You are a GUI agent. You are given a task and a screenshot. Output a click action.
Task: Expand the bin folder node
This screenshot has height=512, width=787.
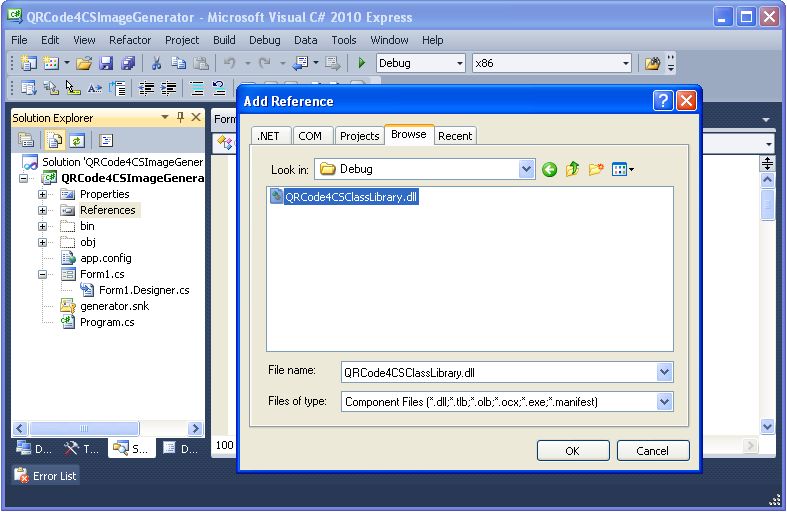coord(42,226)
